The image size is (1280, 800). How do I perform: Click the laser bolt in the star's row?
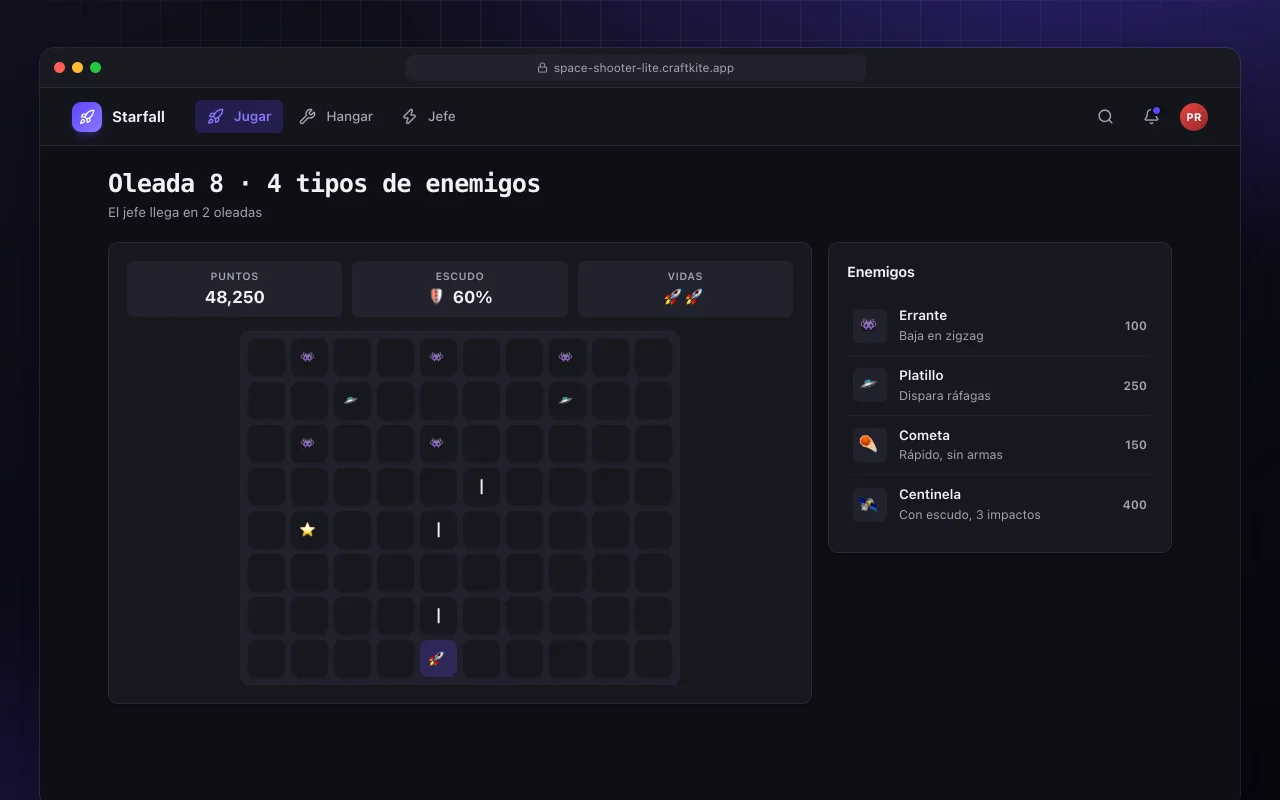(438, 529)
